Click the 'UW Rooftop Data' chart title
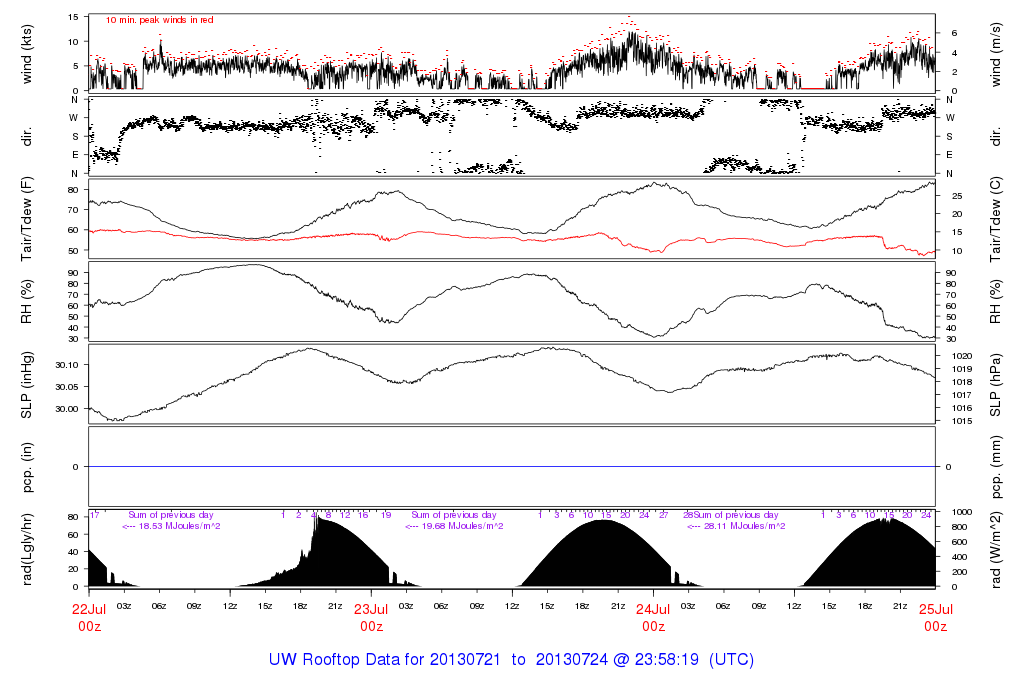 511,660
